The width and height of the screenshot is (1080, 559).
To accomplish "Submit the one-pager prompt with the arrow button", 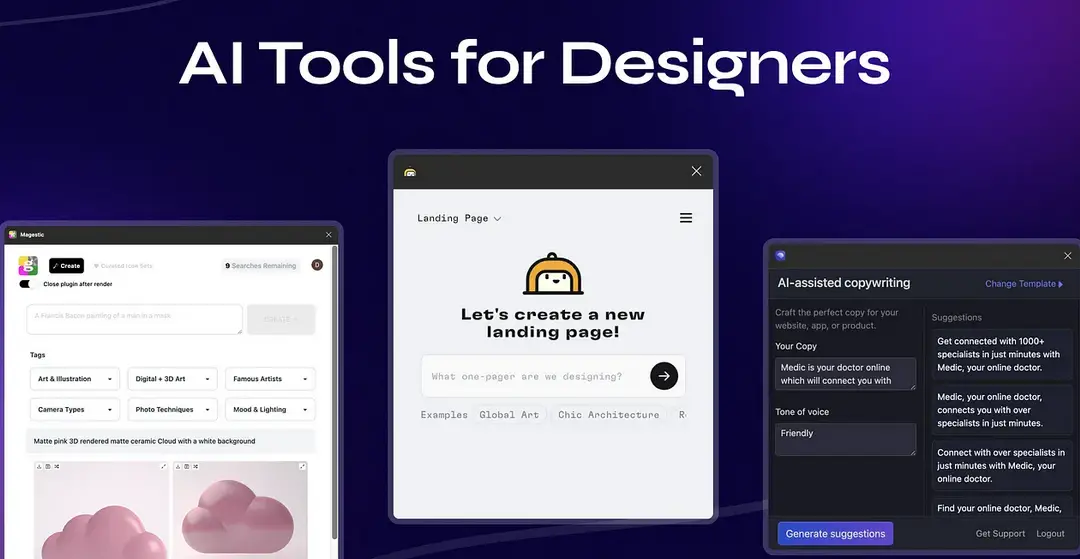I will pyautogui.click(x=664, y=377).
